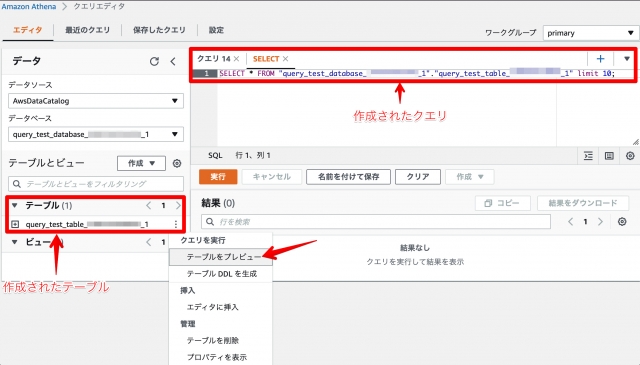Image resolution: width=640 pixels, height=365 pixels.
Task: Open the ワークグループ primary dropdown
Action: [590, 33]
